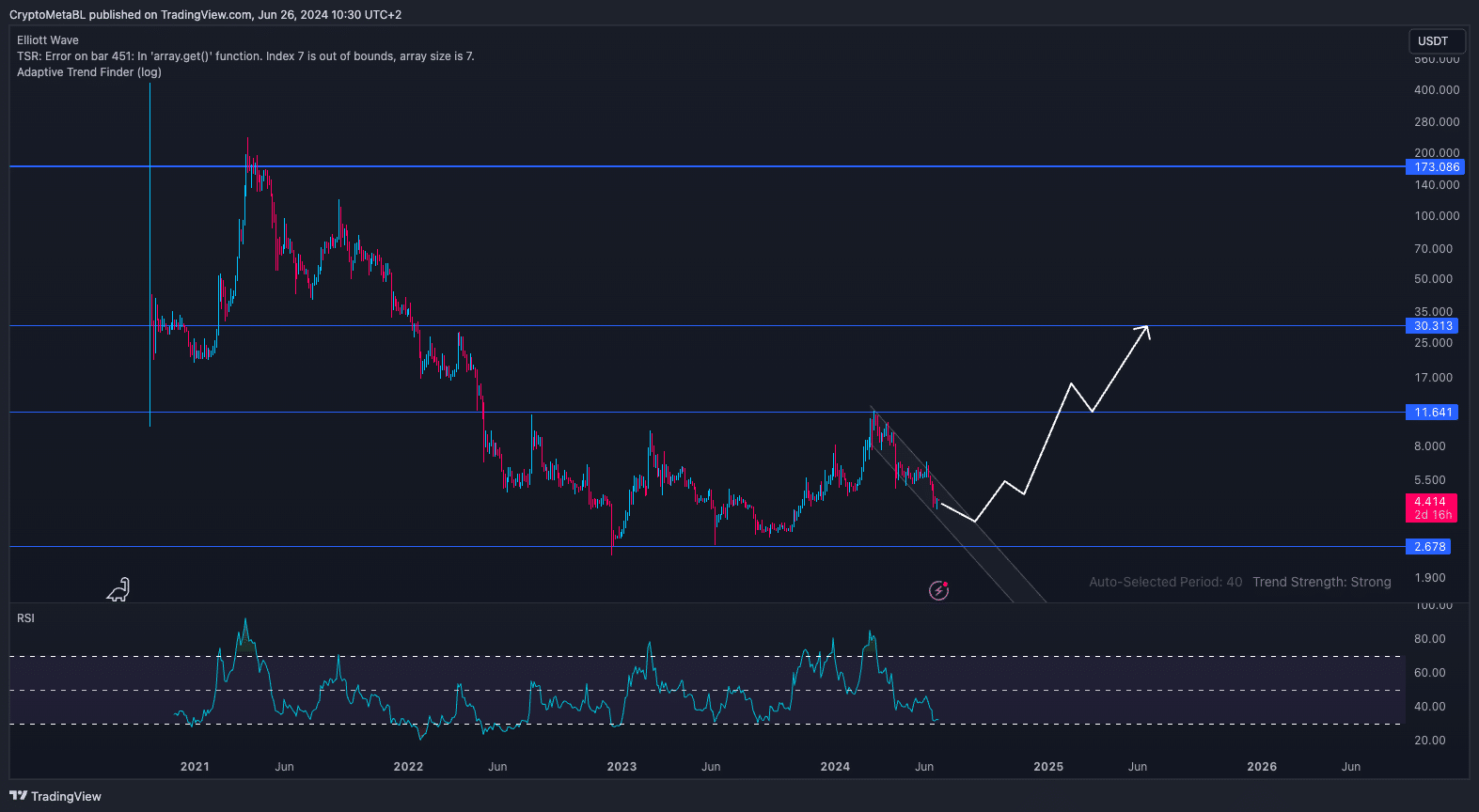Click the 2022 time axis label
The image size is (1479, 812).
[408, 767]
